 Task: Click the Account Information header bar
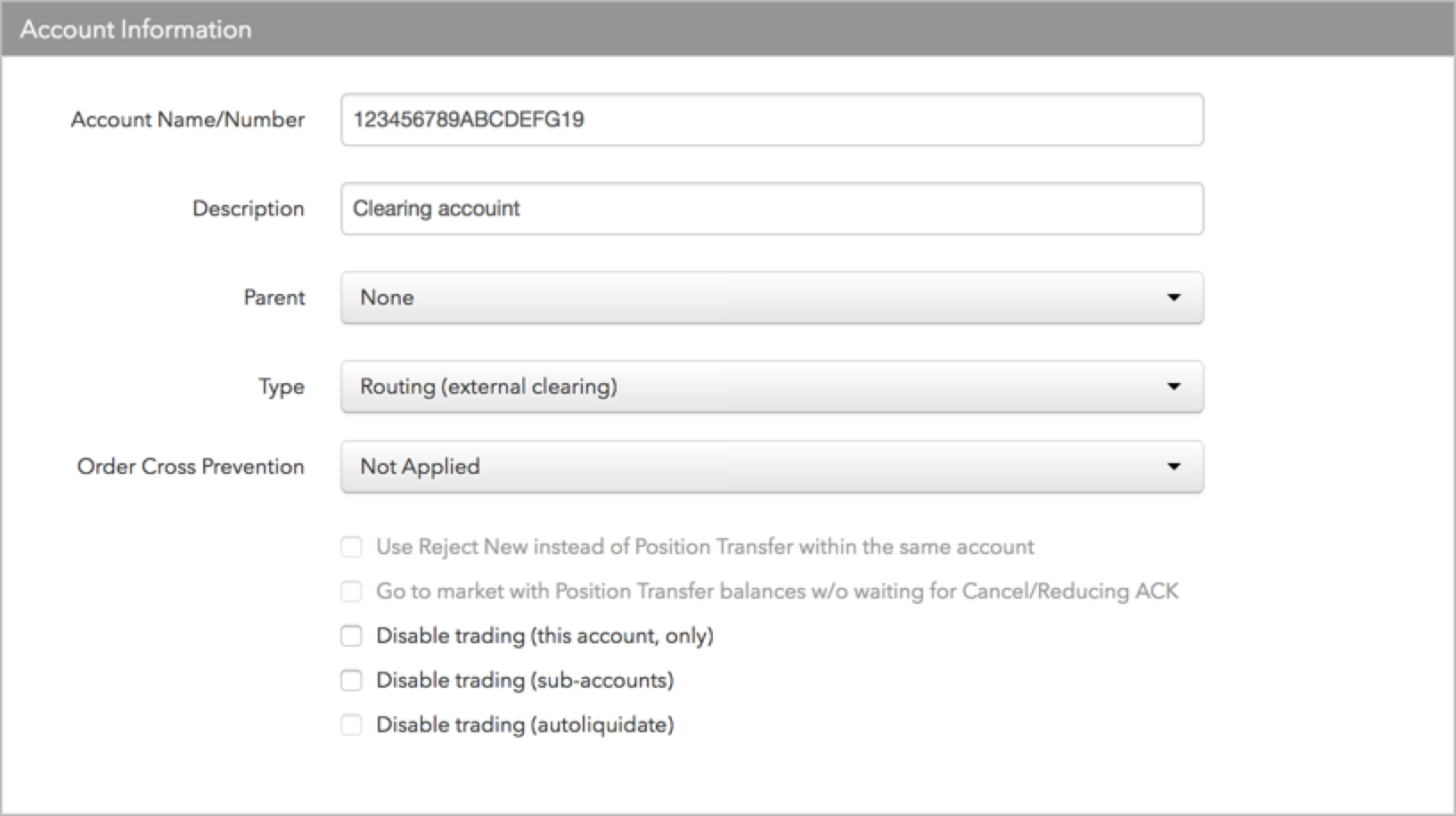coord(728,29)
